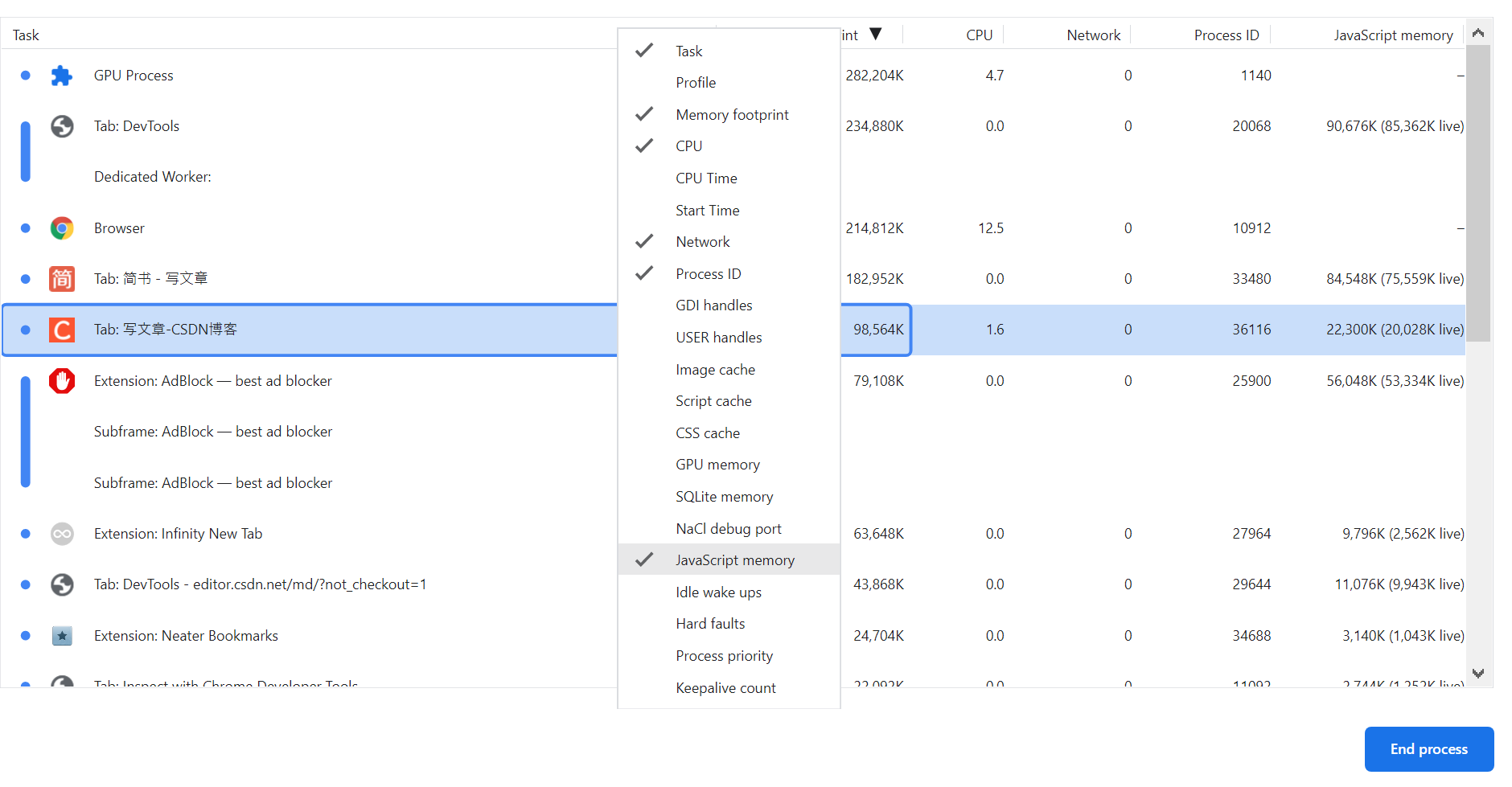Select the Browser process row

coord(733,228)
